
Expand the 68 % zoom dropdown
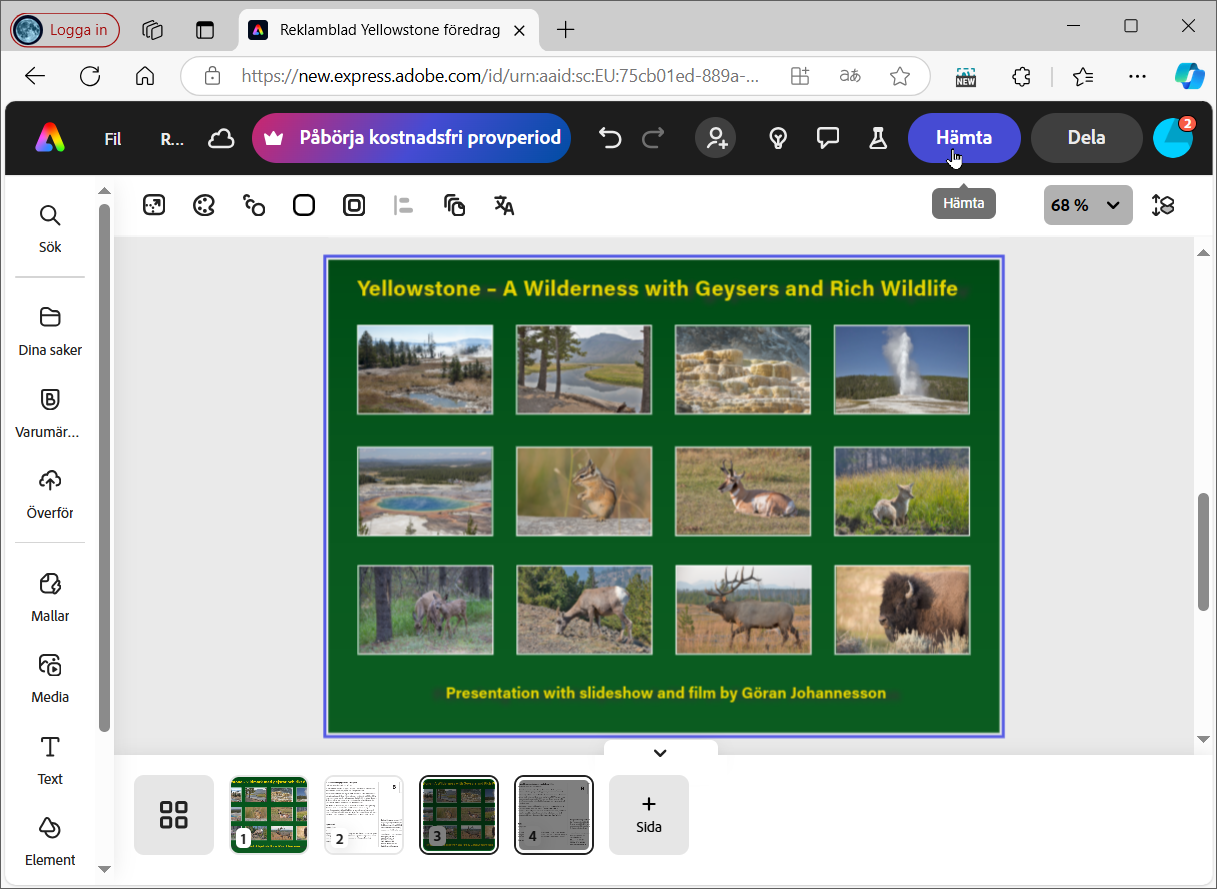1088,205
